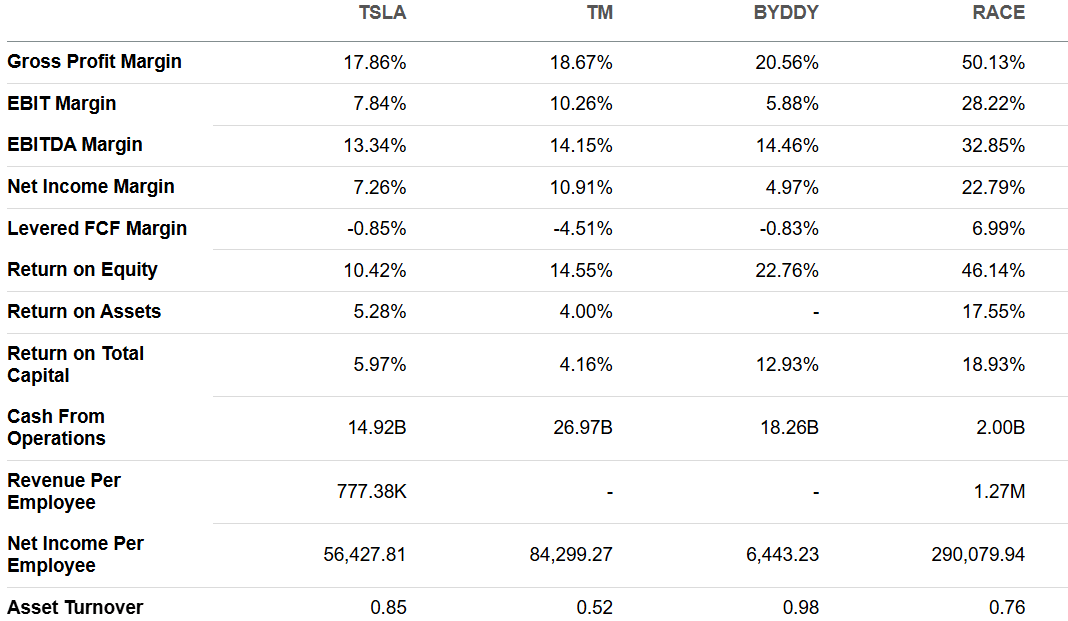Open the TM ticker column header
This screenshot has height=621, width=1068.
pyautogui.click(x=600, y=13)
